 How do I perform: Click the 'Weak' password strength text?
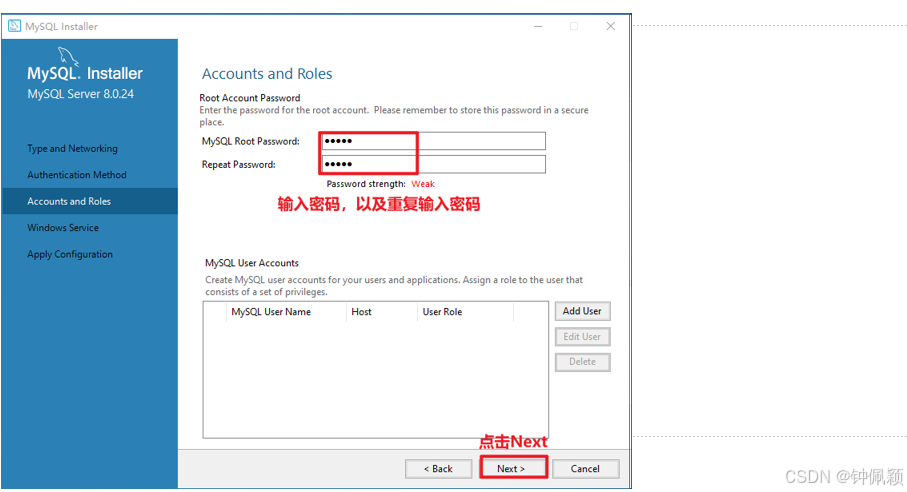point(423,184)
